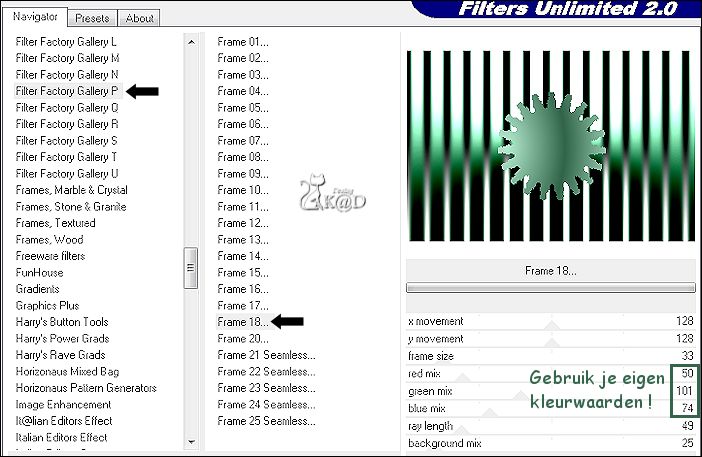
Task: Select Frame 10 filter
Action: (243, 190)
